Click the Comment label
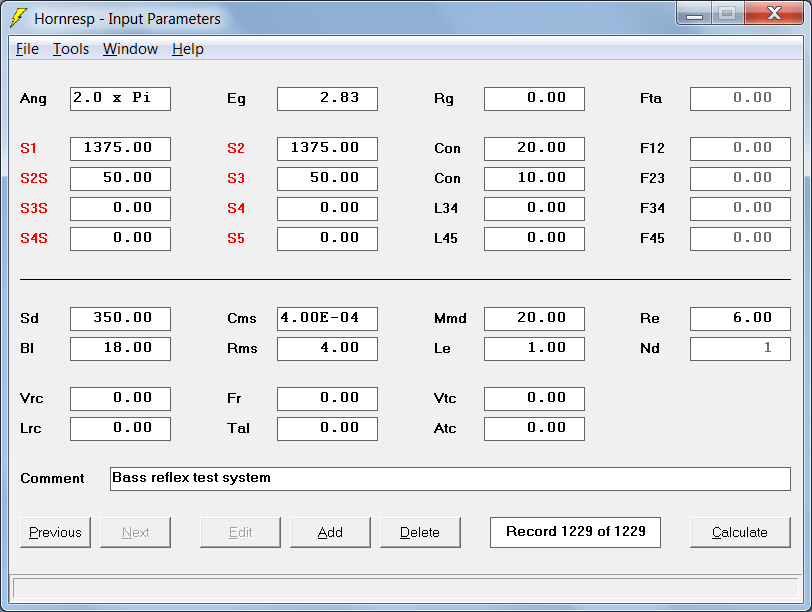The height and width of the screenshot is (612, 812). click(x=52, y=478)
